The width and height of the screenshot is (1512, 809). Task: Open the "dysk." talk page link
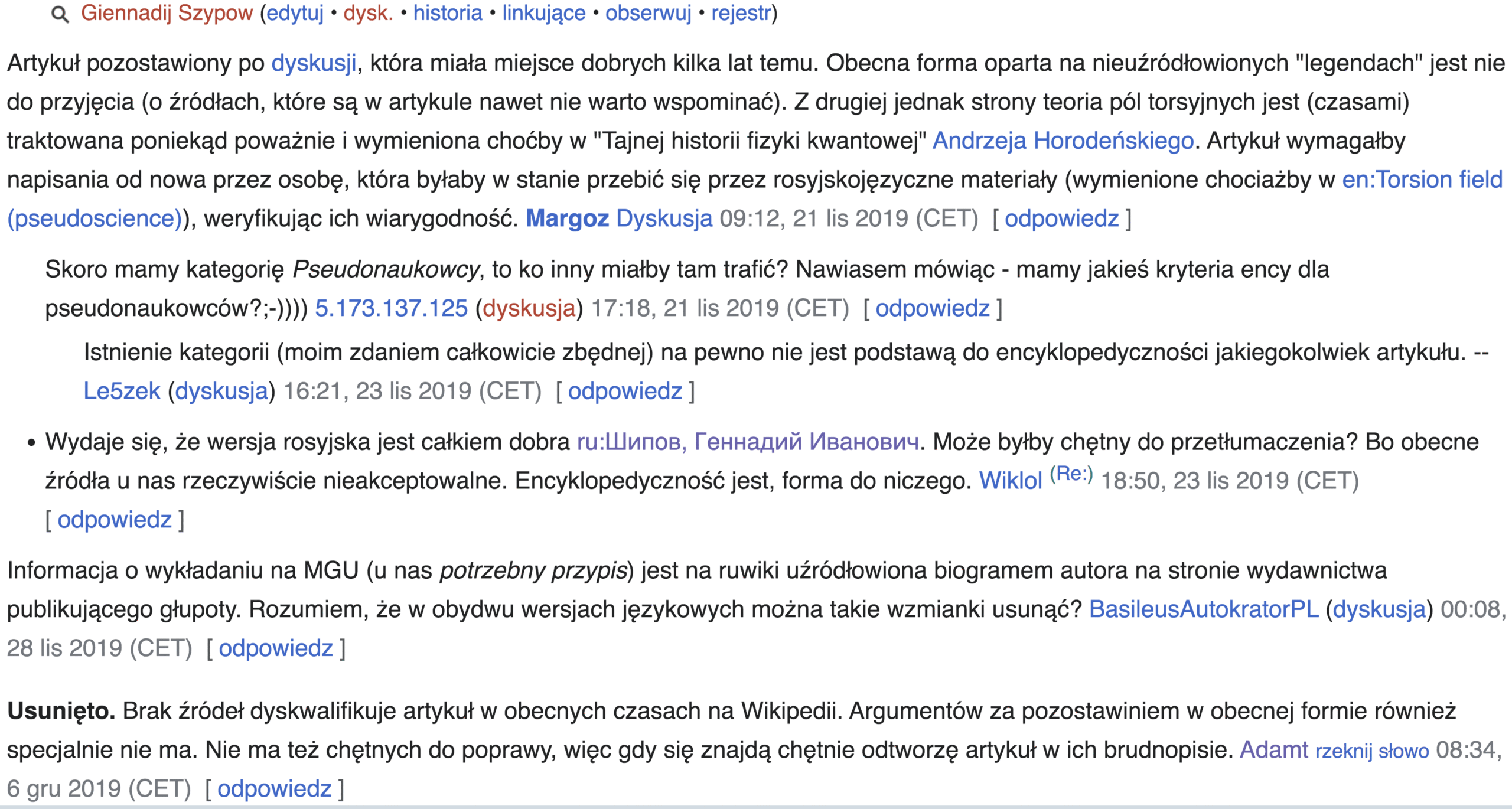[368, 13]
